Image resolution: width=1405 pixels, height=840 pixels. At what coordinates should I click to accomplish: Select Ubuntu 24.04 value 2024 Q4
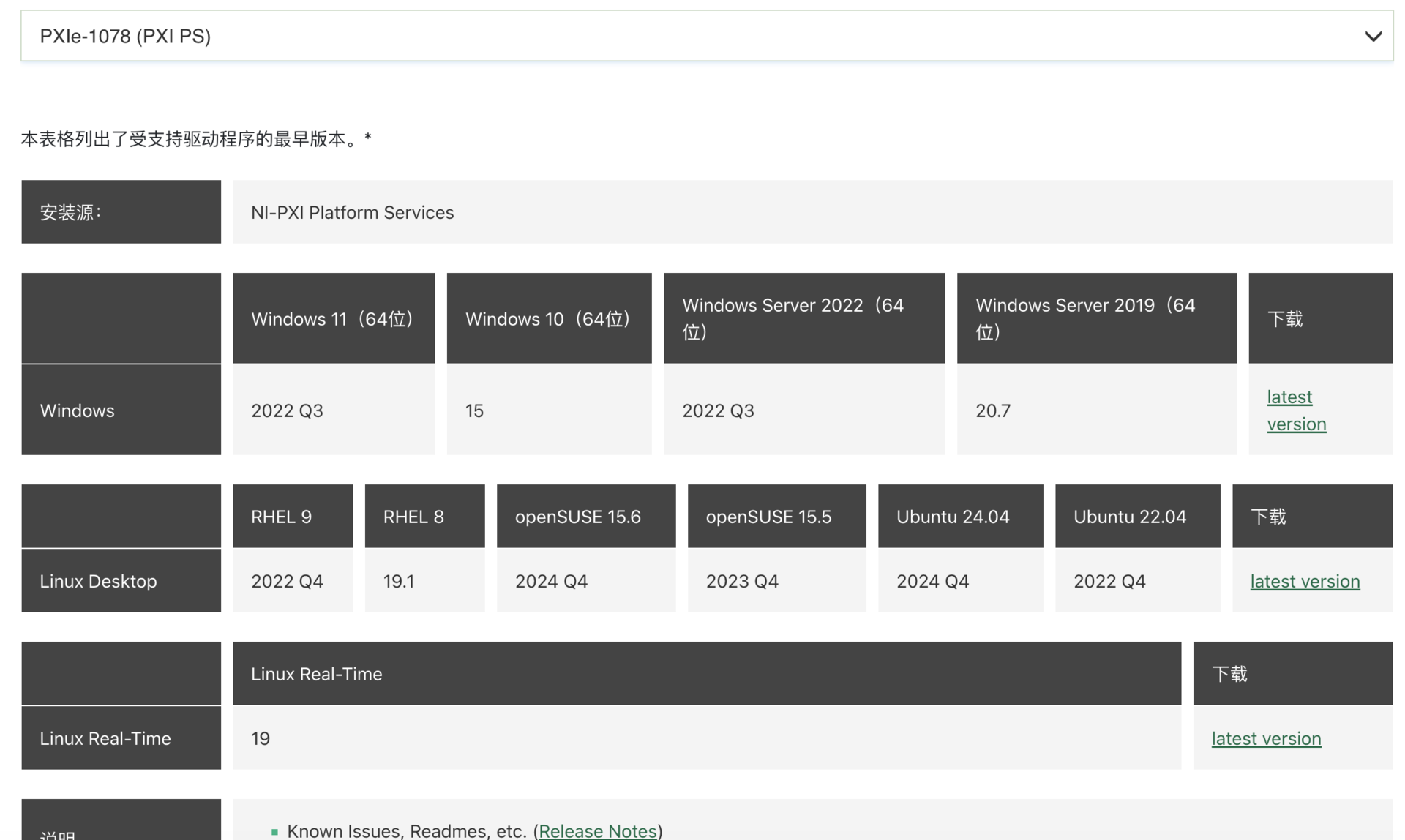[x=932, y=581]
